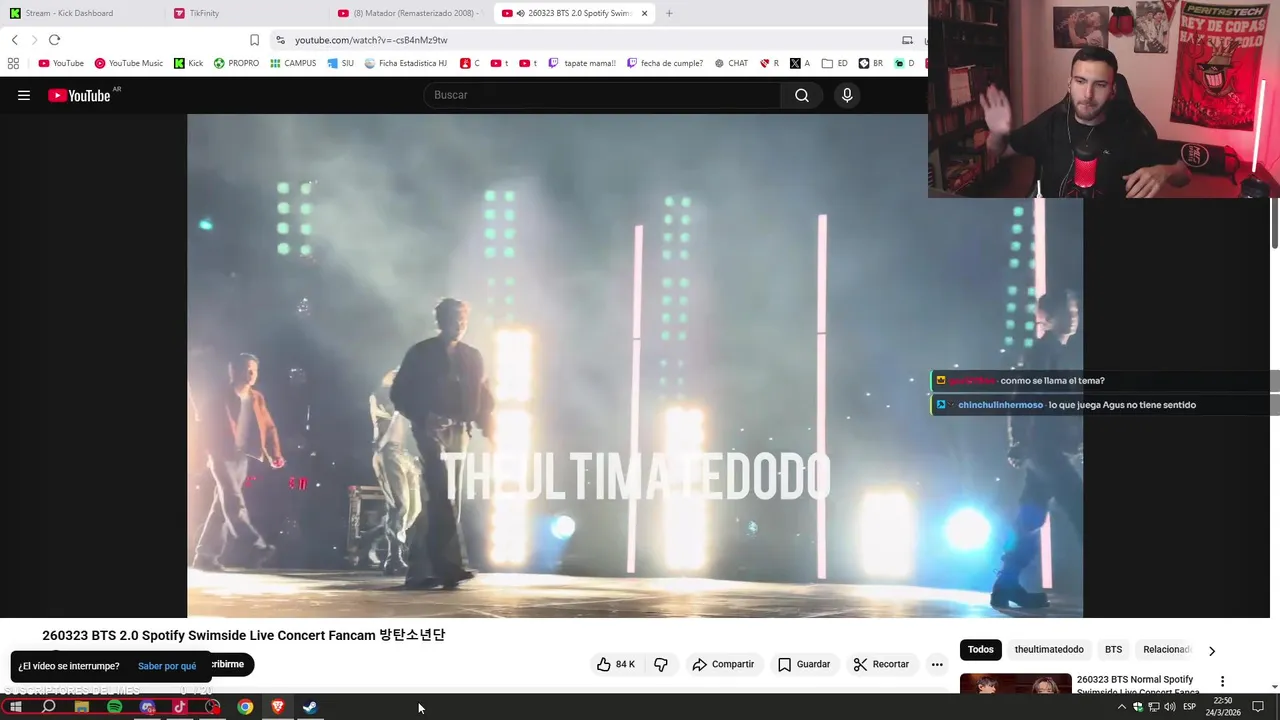
Task: Open the browser apps grid icon
Action: 13,63
